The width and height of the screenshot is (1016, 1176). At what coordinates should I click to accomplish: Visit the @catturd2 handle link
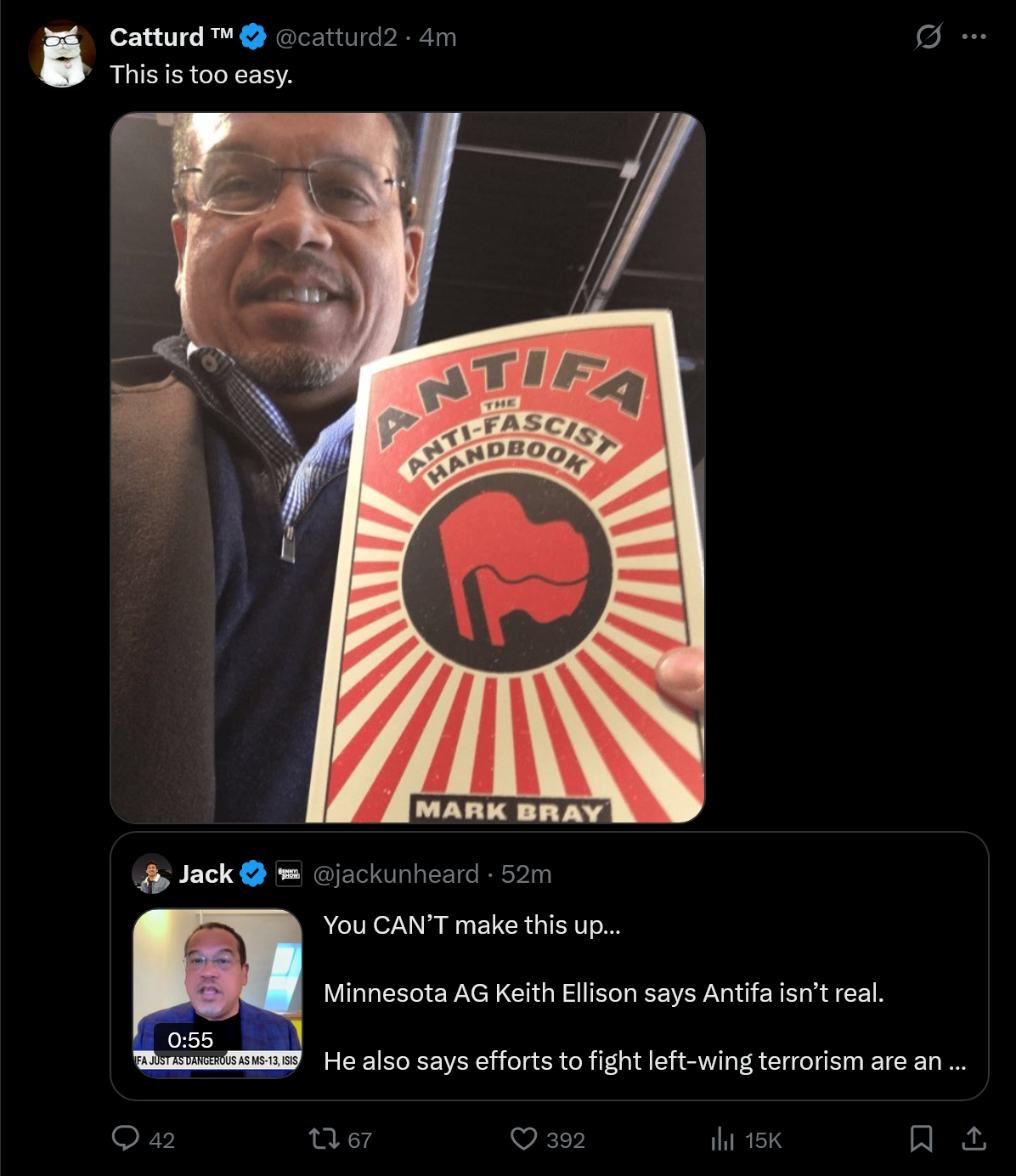[x=336, y=37]
